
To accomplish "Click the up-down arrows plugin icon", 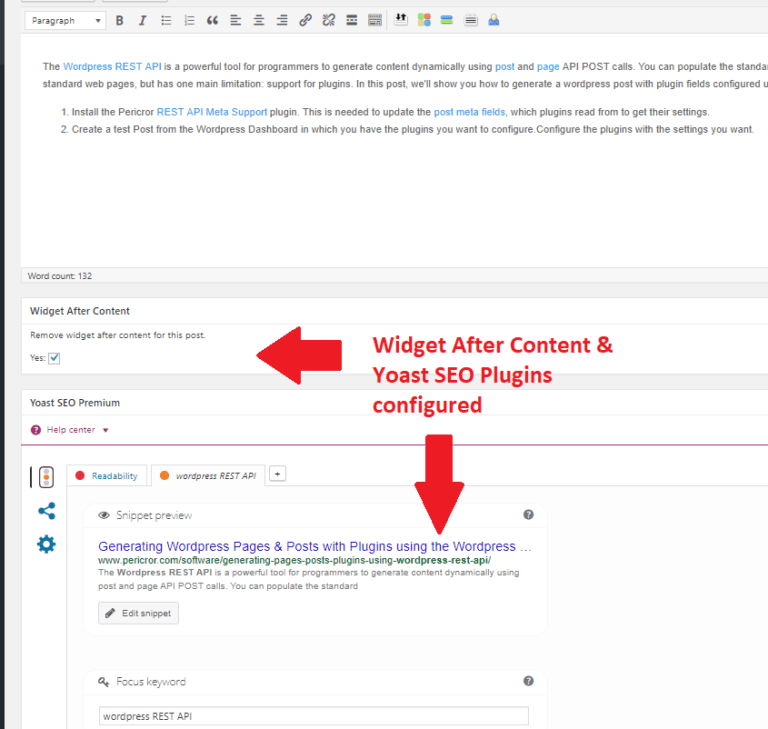I will tap(401, 20).
